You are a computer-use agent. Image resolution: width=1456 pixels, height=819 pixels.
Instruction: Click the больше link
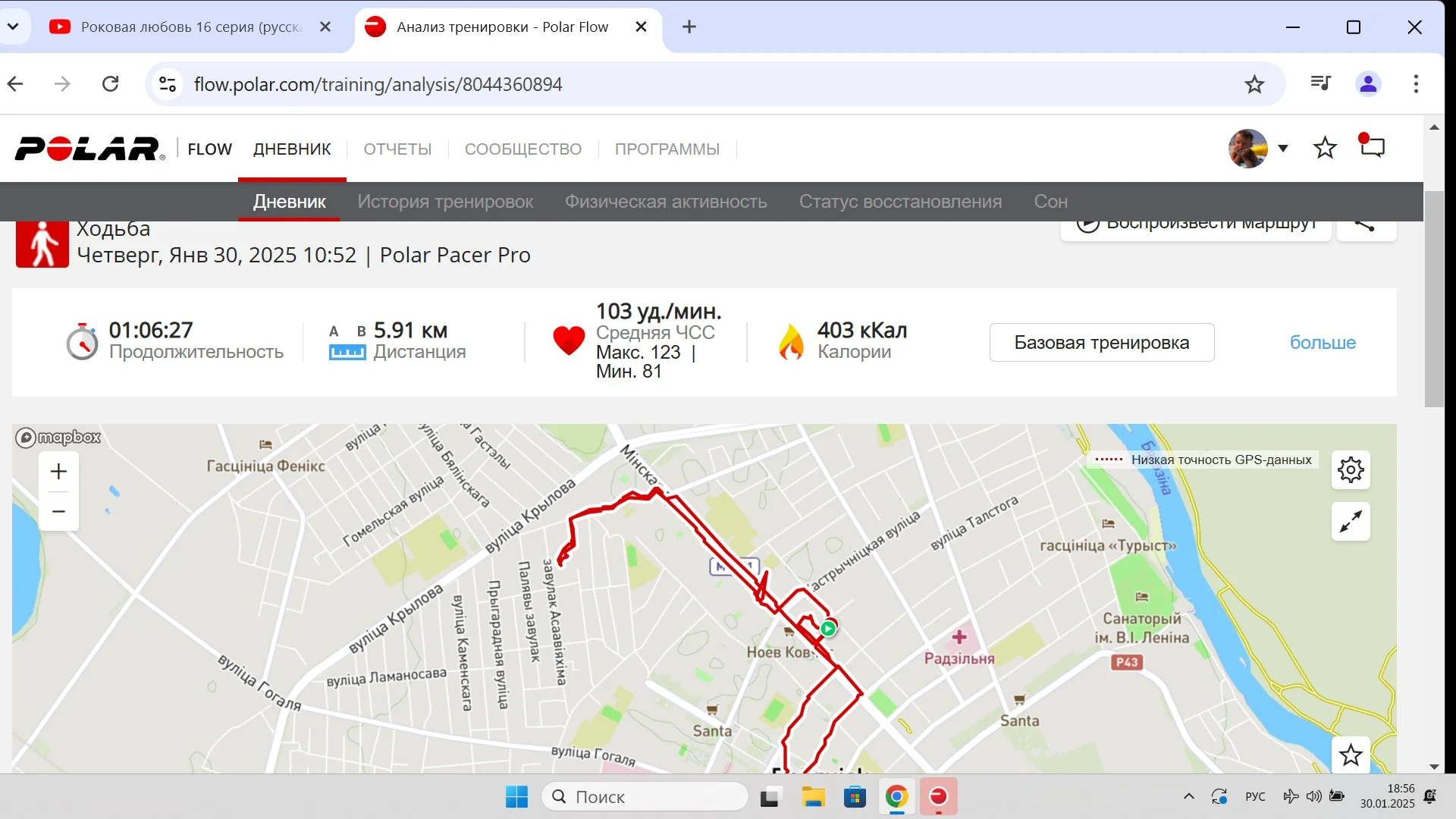[1323, 343]
